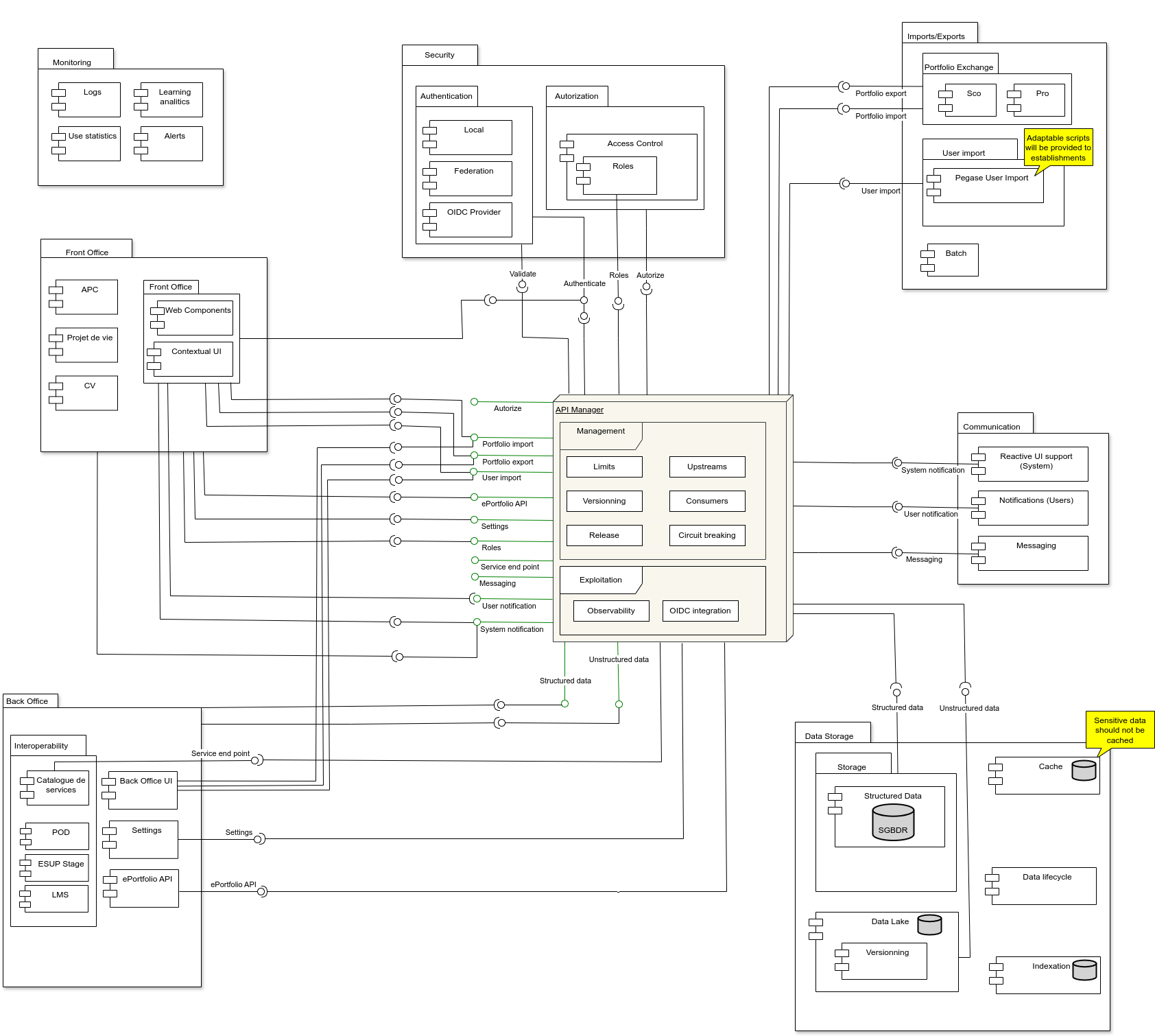Select the Local authentication component
The width and height of the screenshot is (1155, 1036).
[x=467, y=137]
